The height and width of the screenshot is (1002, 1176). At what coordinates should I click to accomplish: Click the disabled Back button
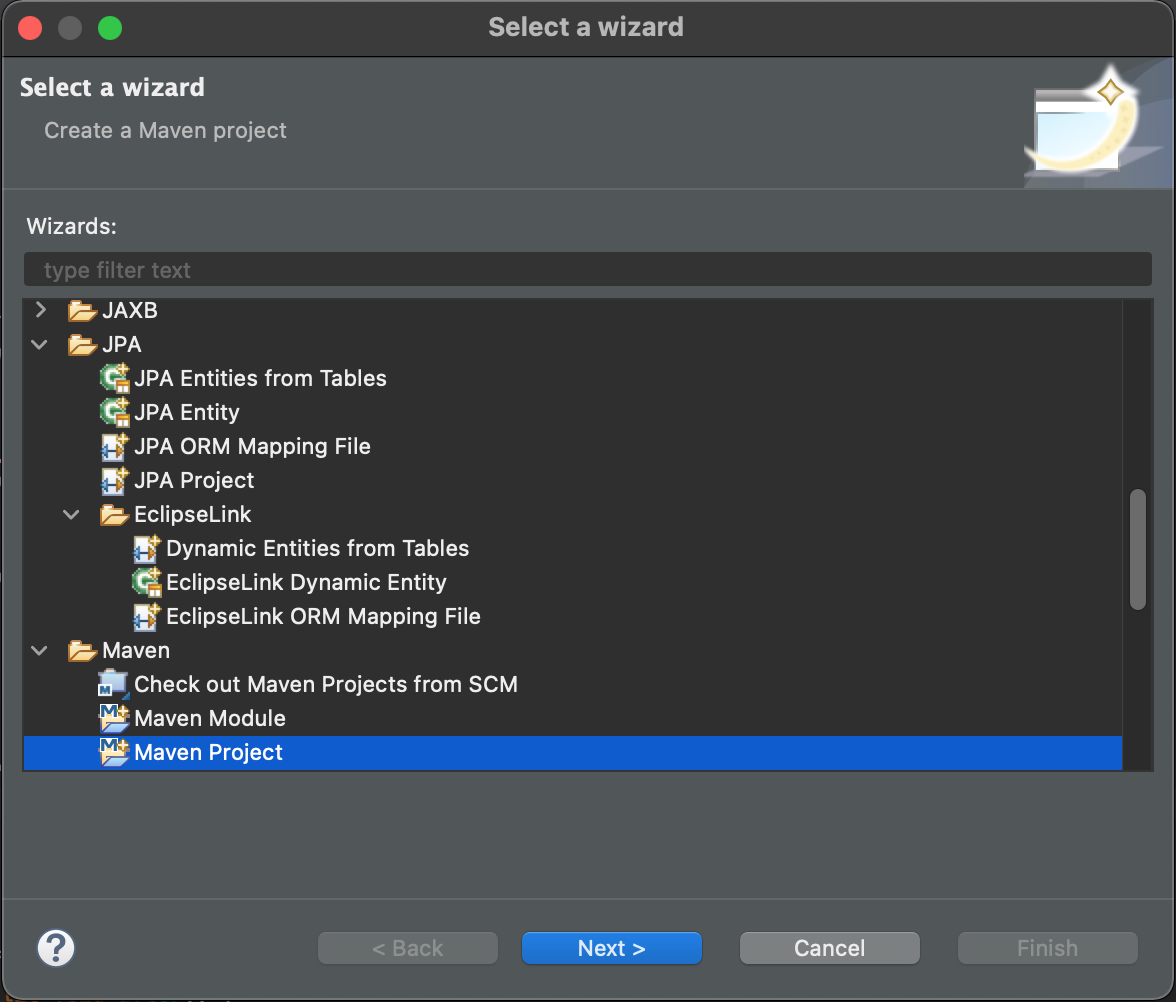pyautogui.click(x=408, y=948)
